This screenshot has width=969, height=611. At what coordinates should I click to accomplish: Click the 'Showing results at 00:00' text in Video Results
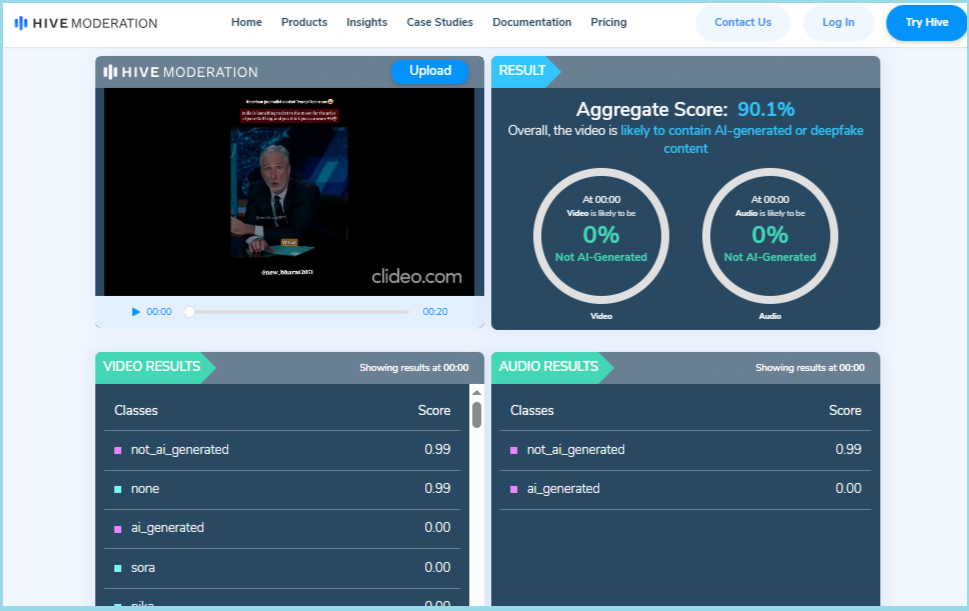click(414, 368)
